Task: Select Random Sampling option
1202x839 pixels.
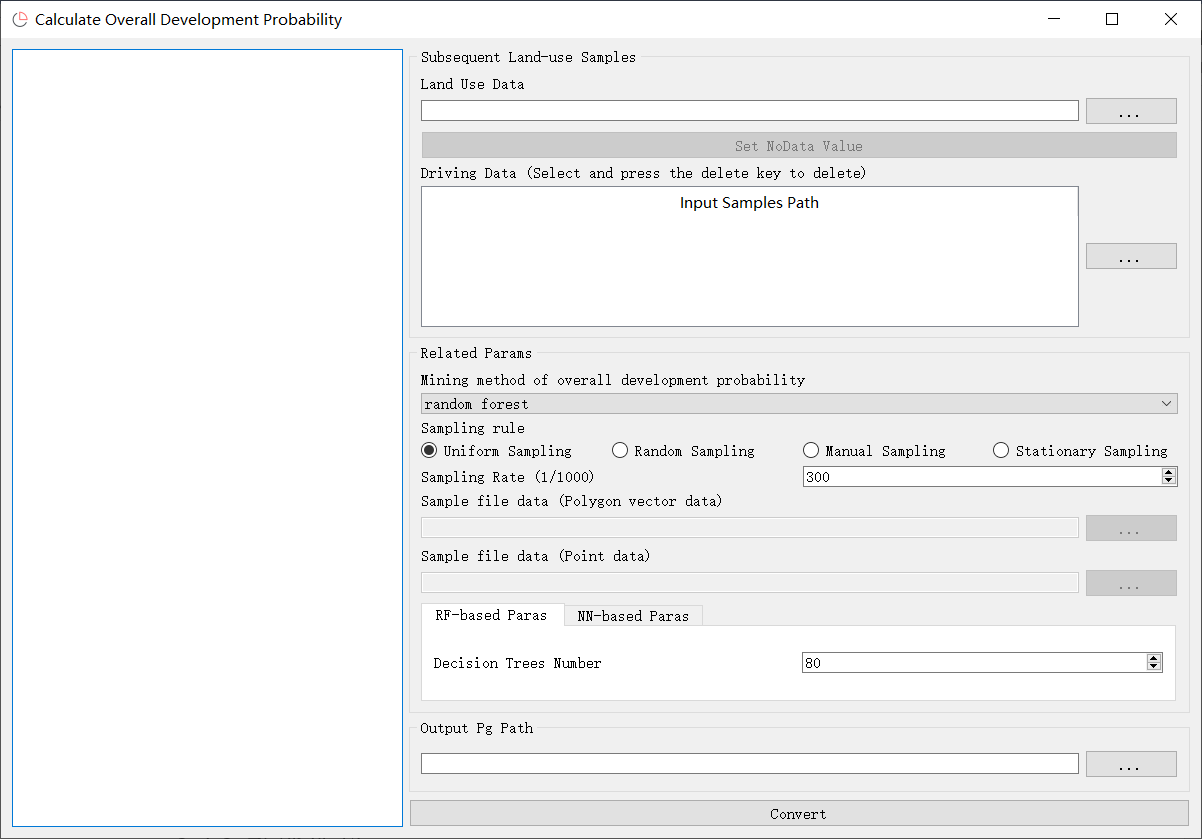Action: (620, 451)
